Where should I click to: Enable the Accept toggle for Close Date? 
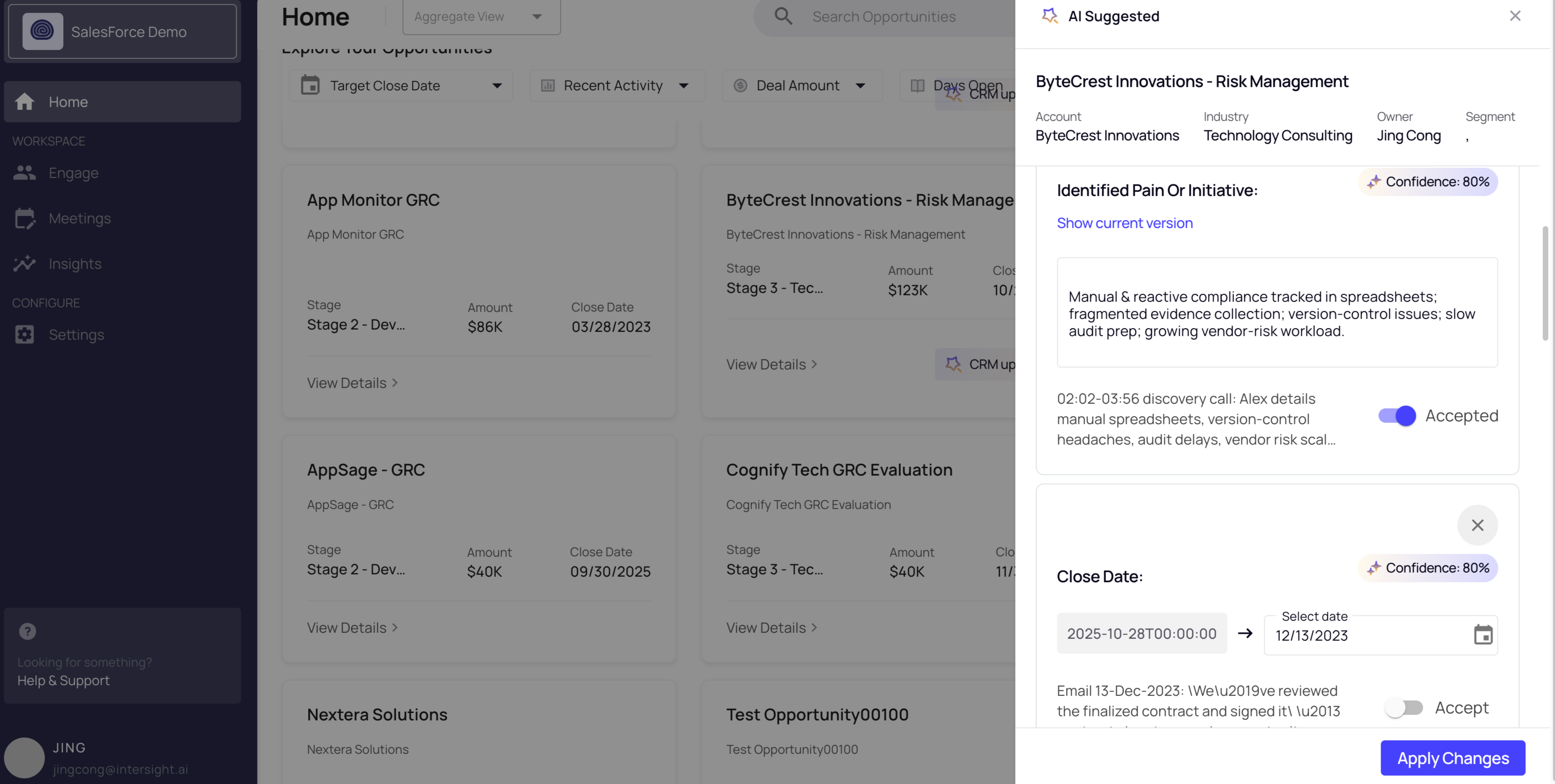click(1403, 708)
